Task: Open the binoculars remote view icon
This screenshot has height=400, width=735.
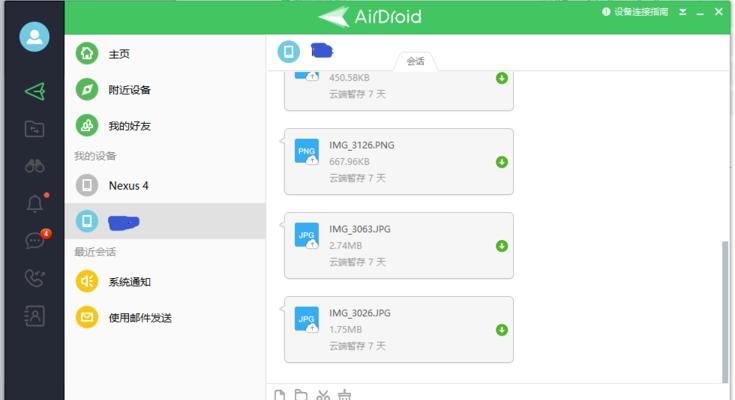Action: pos(35,166)
